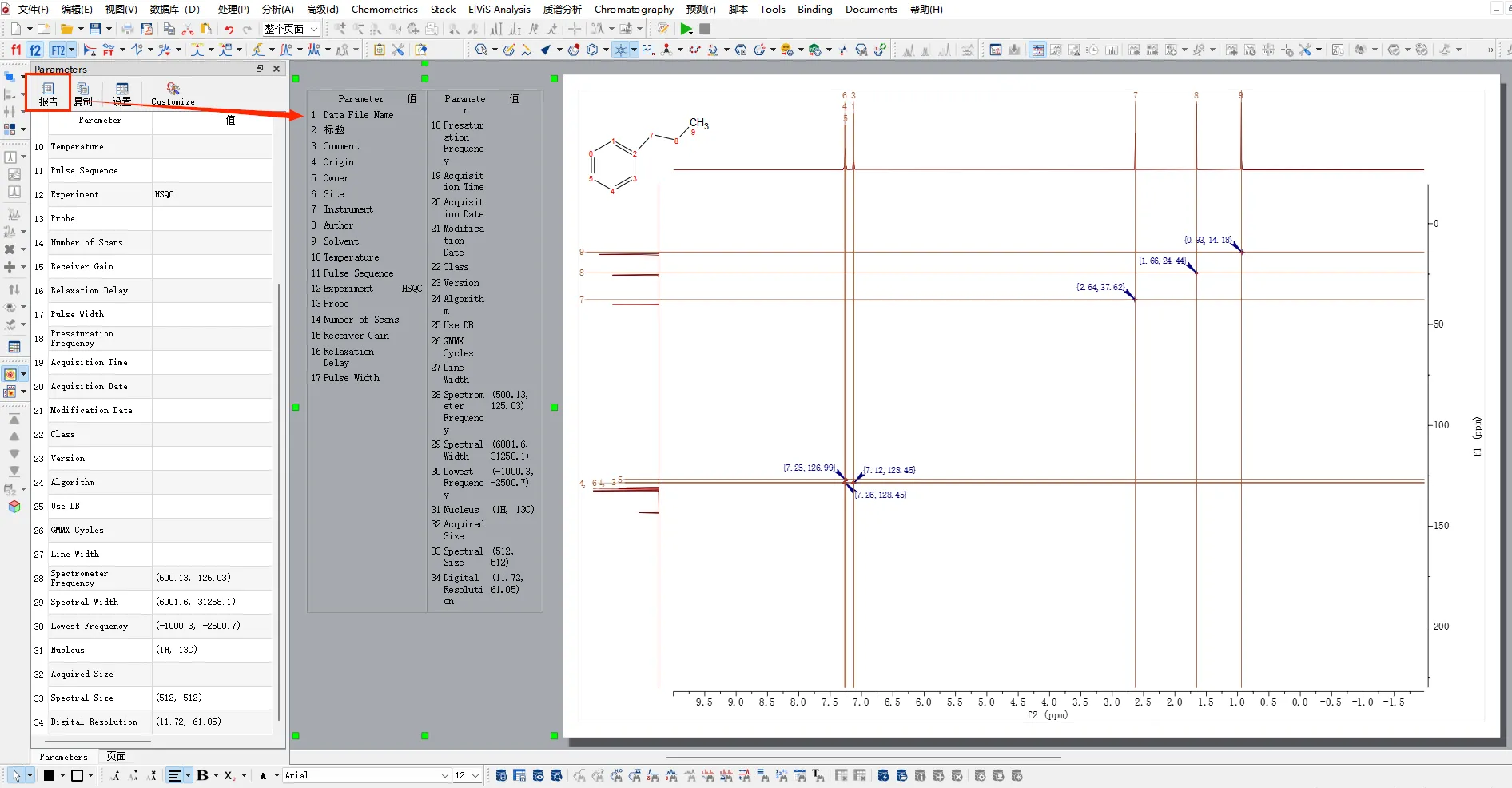Click the save floppy disk icon

click(x=95, y=29)
